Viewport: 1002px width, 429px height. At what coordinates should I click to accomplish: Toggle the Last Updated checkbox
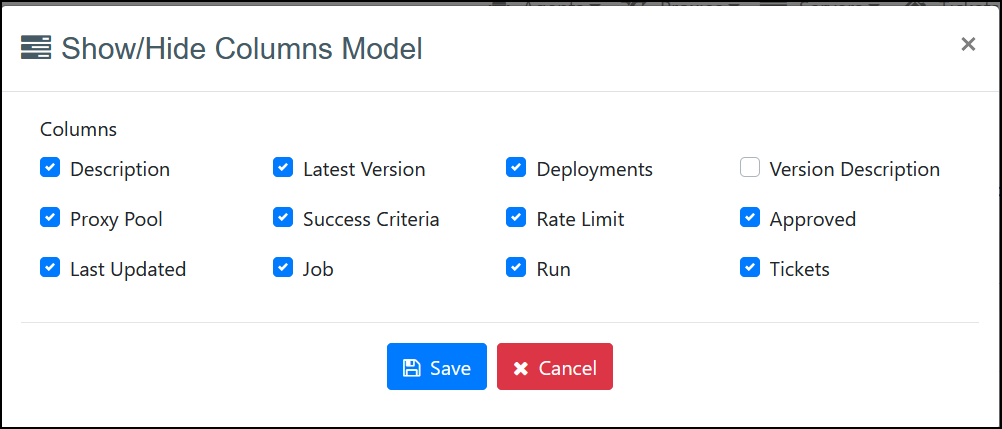pyautogui.click(x=50, y=268)
